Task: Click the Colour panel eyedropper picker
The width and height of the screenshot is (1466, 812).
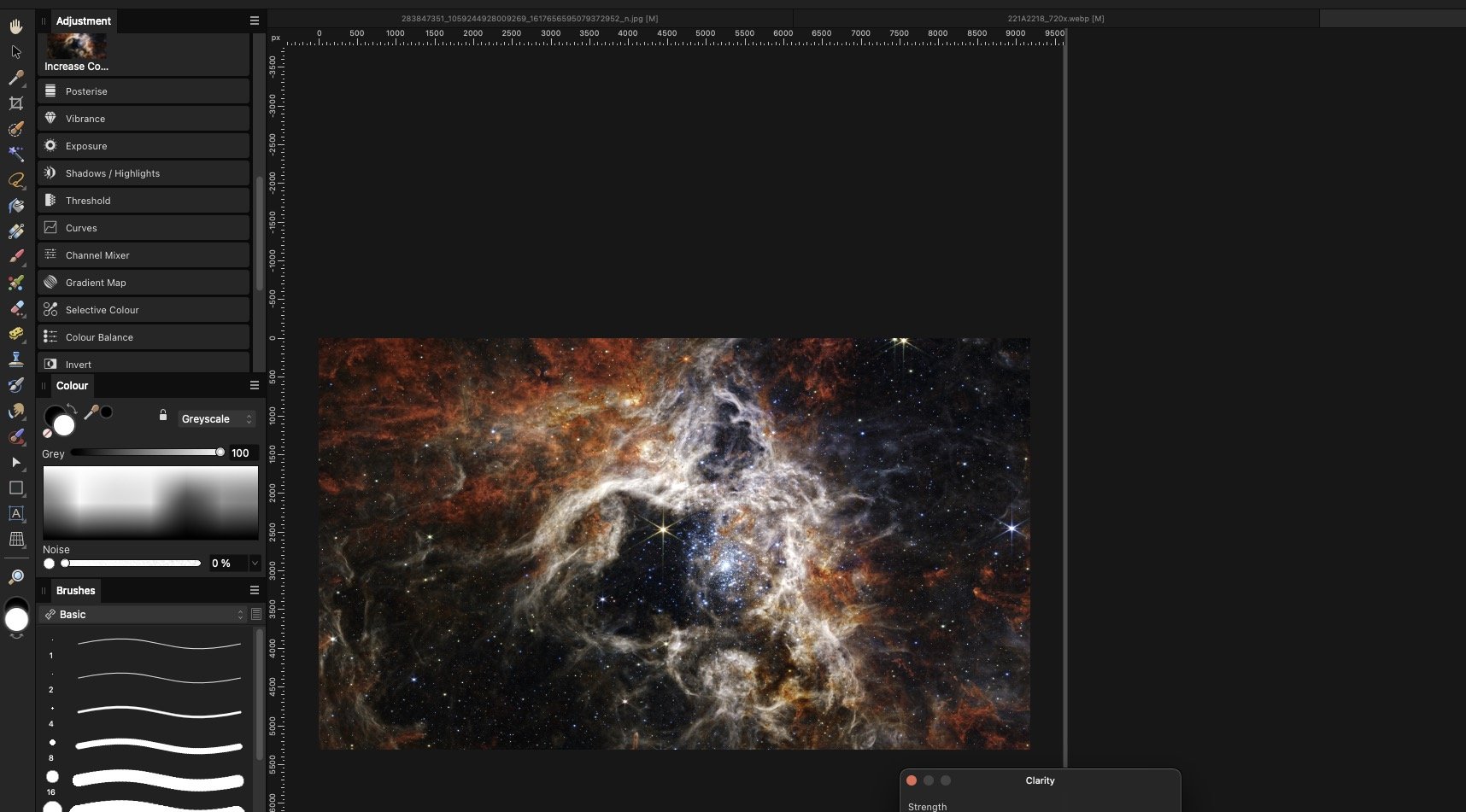Action: pos(91,412)
